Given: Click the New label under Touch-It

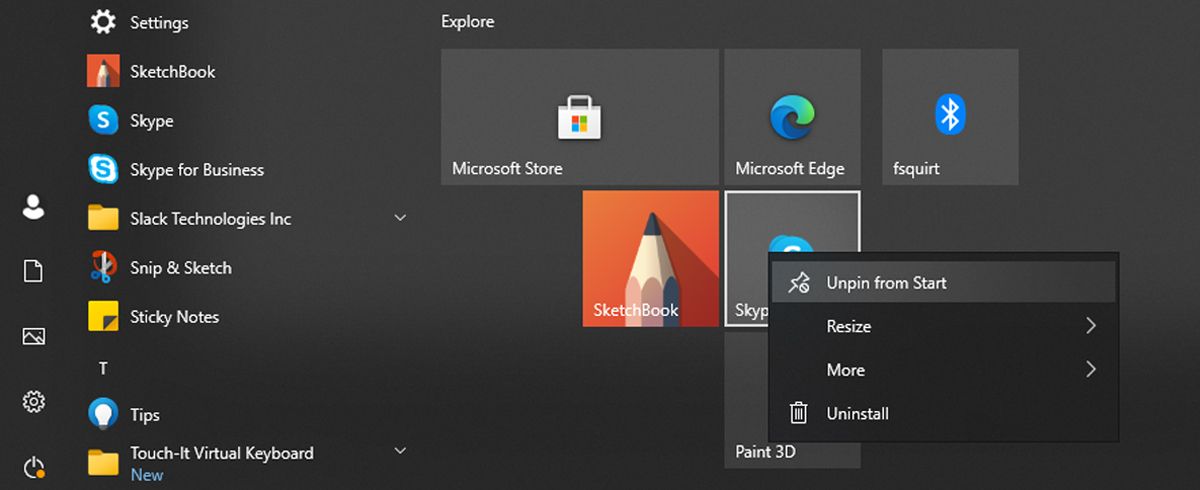Looking at the screenshot, I should point(147,475).
